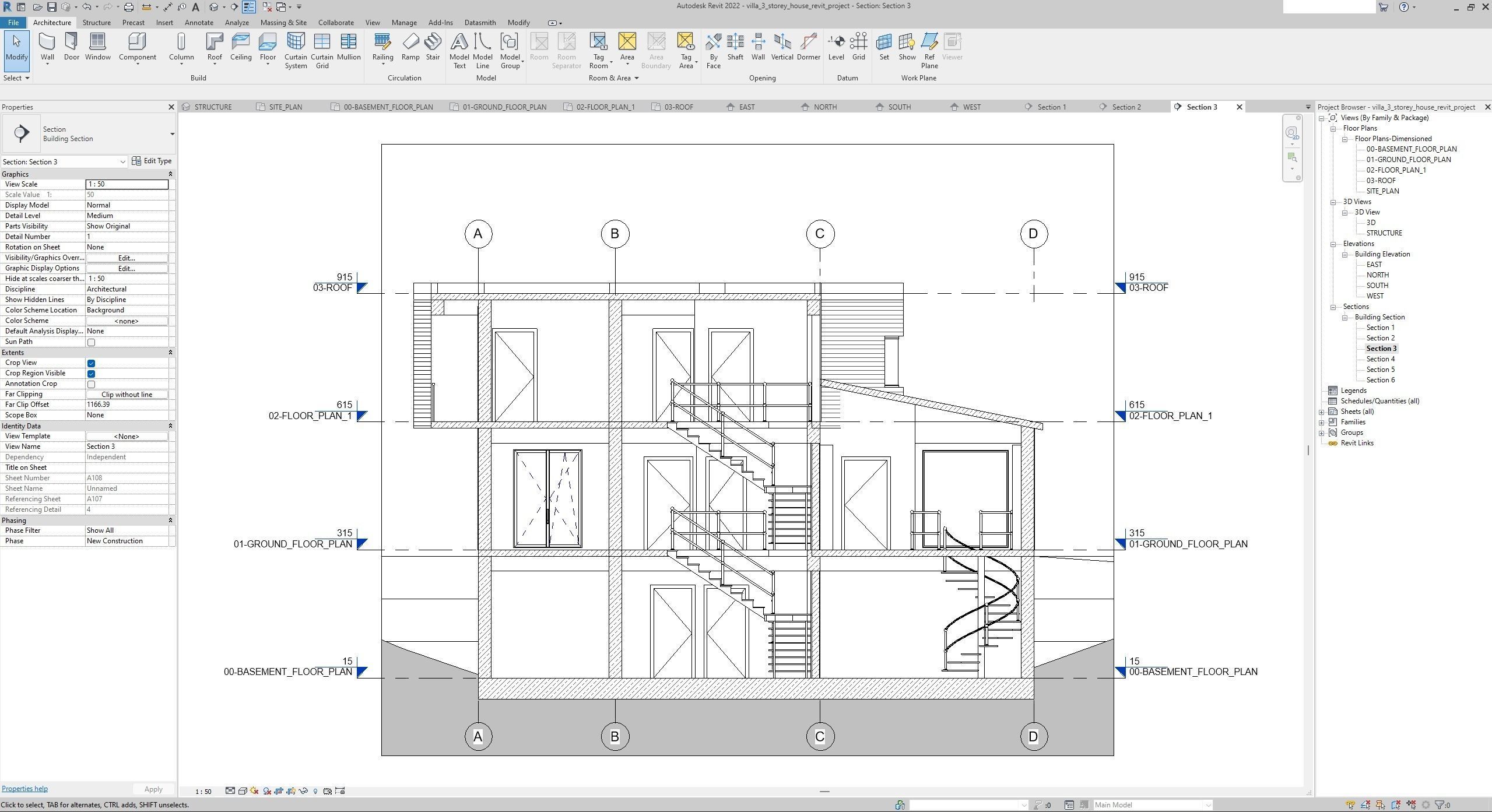The height and width of the screenshot is (812, 1492).
Task: Switch to the 01-GROUND_FLOOR_PLAN view tab
Action: 504,107
